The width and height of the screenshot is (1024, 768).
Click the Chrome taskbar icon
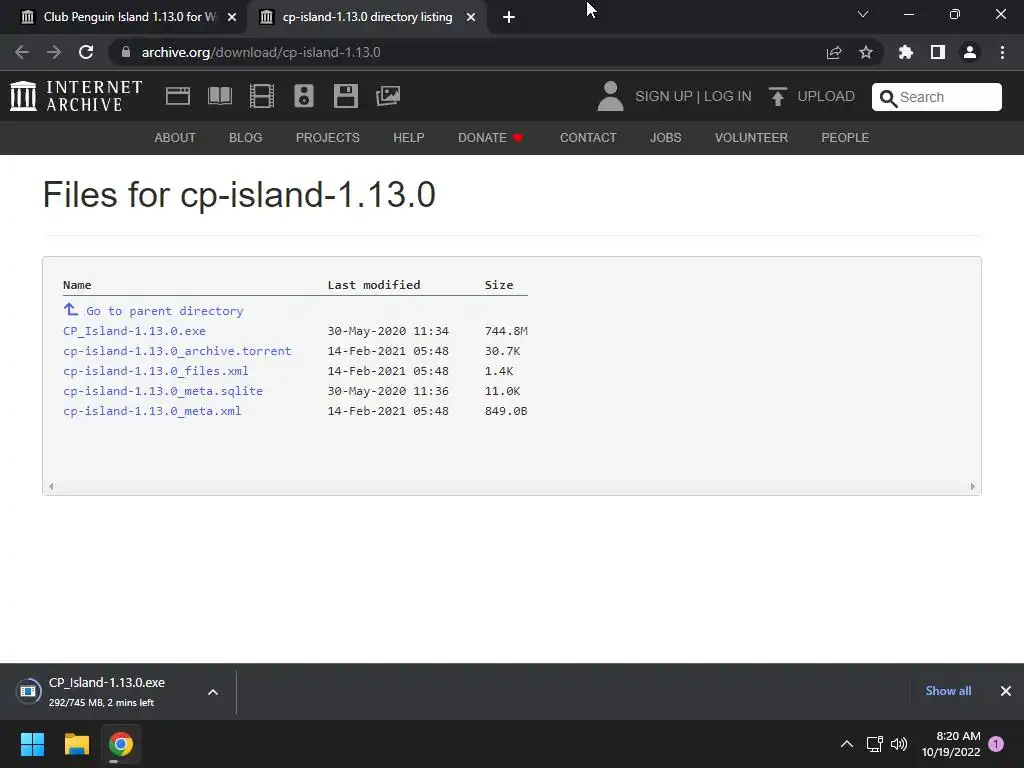click(121, 744)
